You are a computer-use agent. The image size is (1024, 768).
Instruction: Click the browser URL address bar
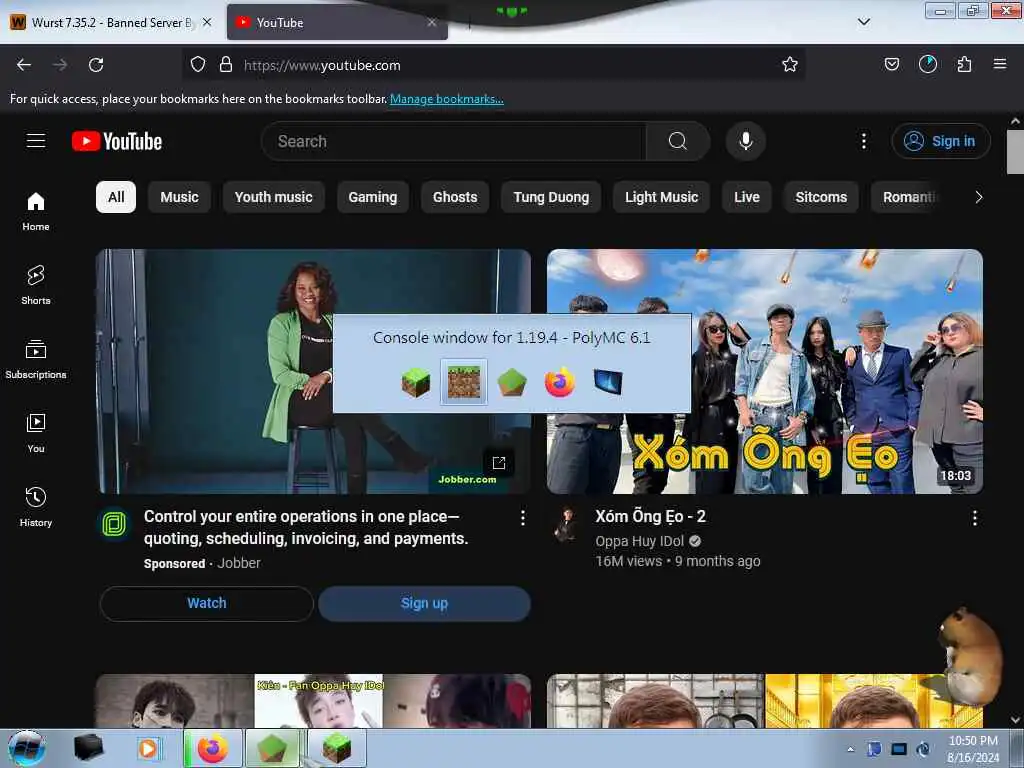coord(493,65)
